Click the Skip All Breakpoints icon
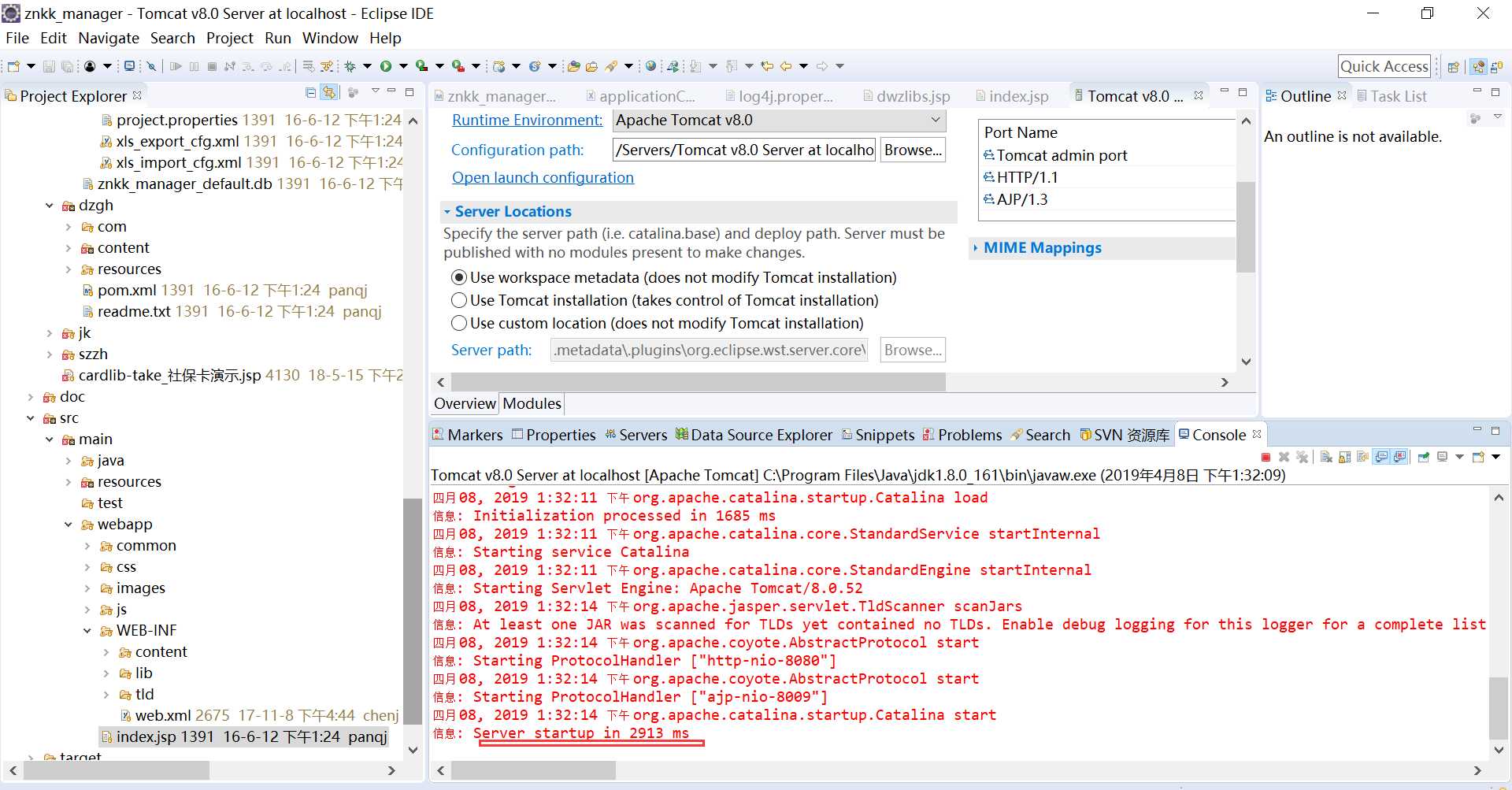Image resolution: width=1512 pixels, height=790 pixels. point(151,66)
